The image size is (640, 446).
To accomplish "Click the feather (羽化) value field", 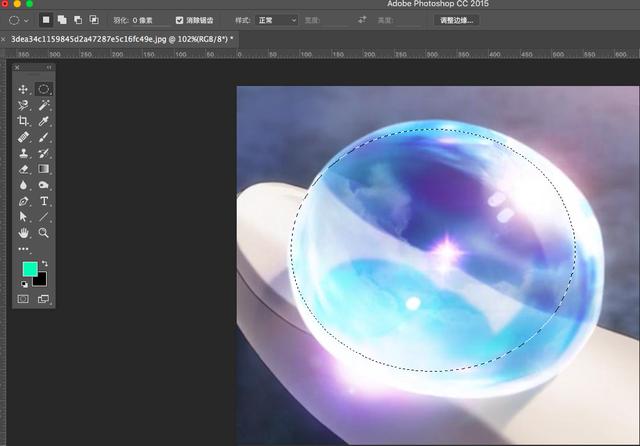I will click(148, 20).
